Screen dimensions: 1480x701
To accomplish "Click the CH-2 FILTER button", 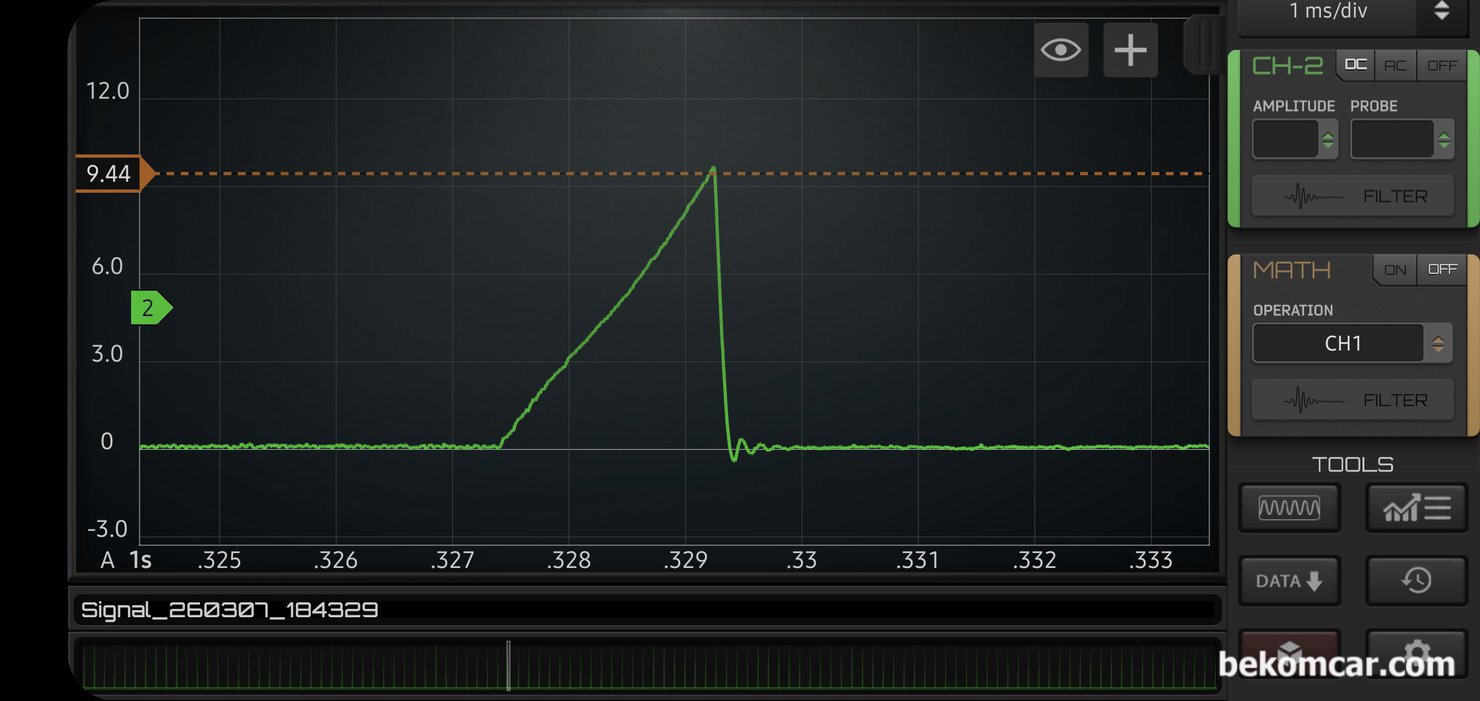I will pos(1353,196).
